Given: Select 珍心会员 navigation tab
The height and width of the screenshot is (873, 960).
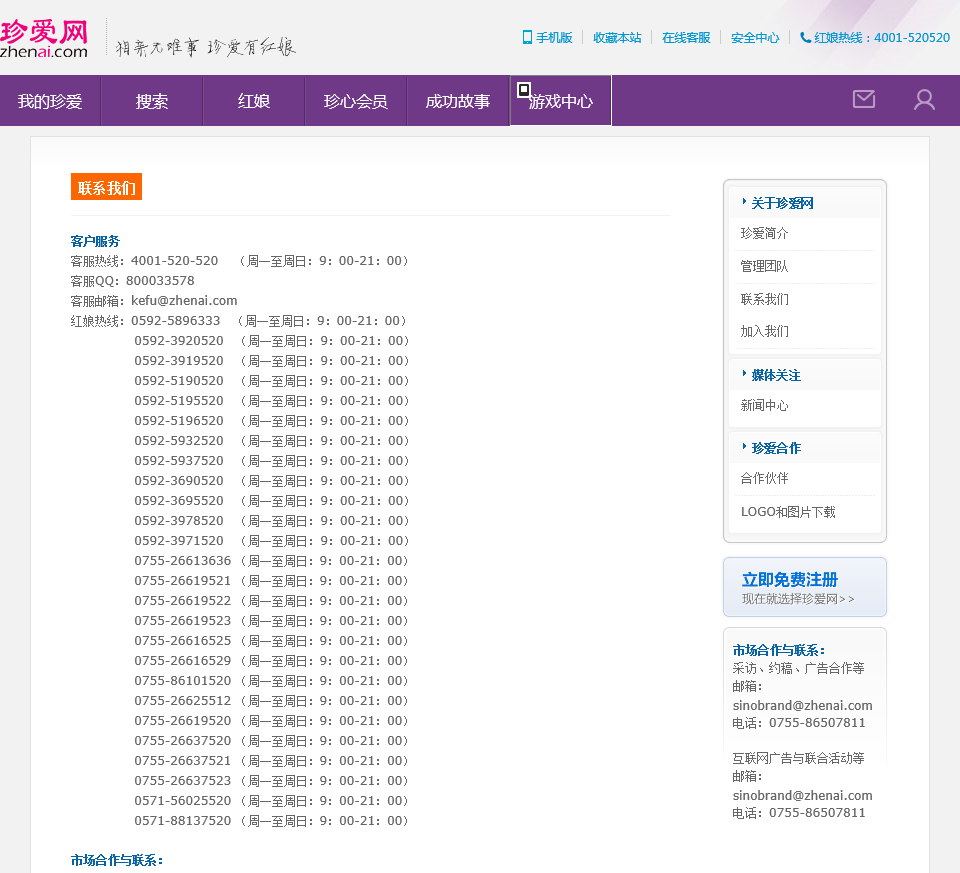Looking at the screenshot, I should 356,101.
